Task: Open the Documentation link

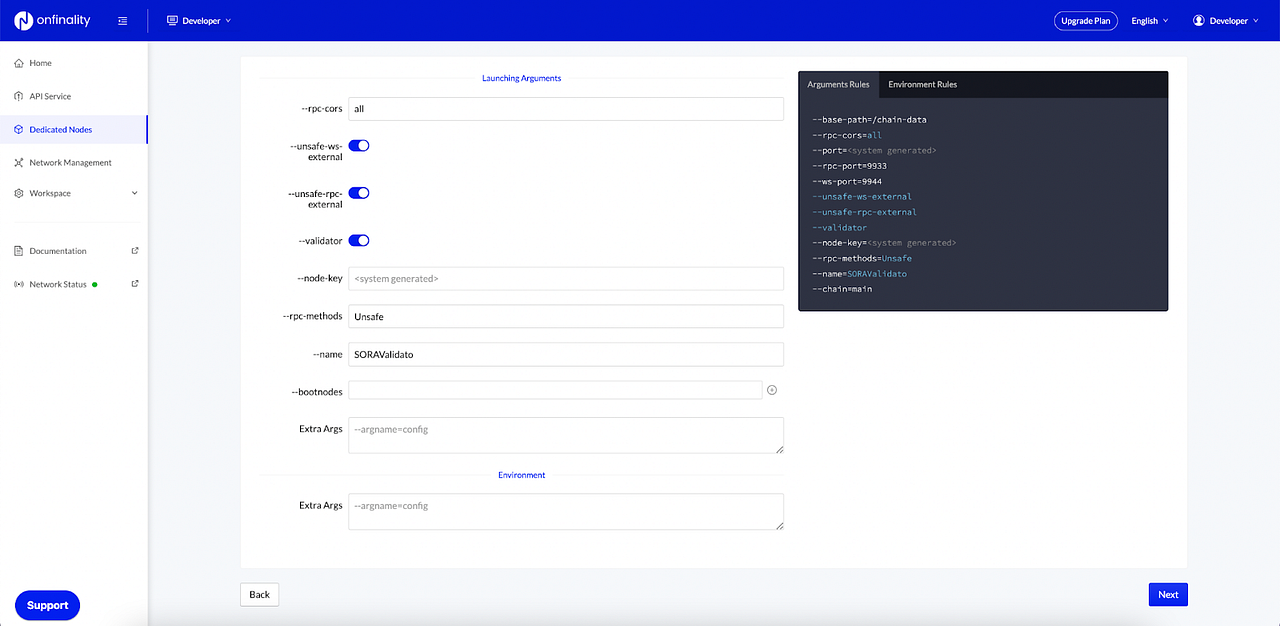Action: [x=58, y=251]
